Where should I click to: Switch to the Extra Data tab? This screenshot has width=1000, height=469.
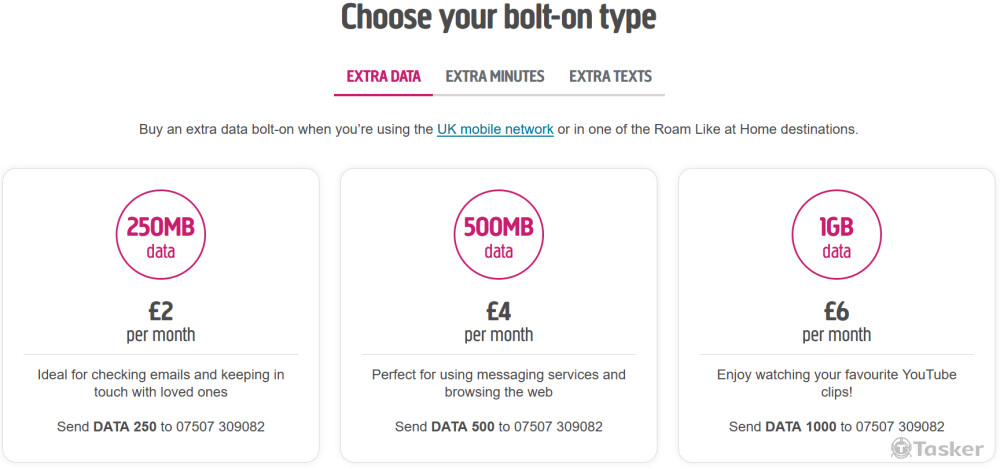383,76
